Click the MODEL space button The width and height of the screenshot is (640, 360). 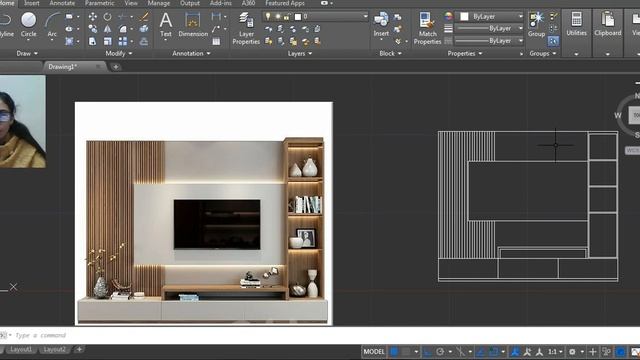374,351
